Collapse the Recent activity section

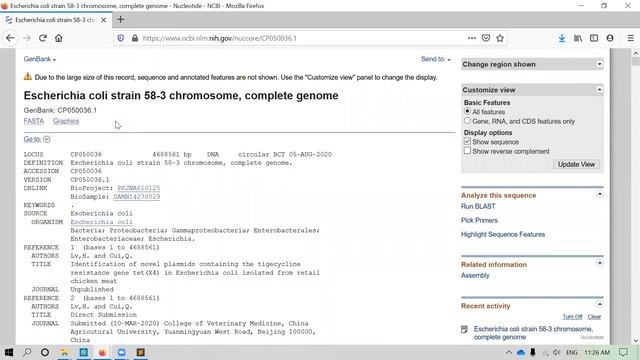[599, 304]
